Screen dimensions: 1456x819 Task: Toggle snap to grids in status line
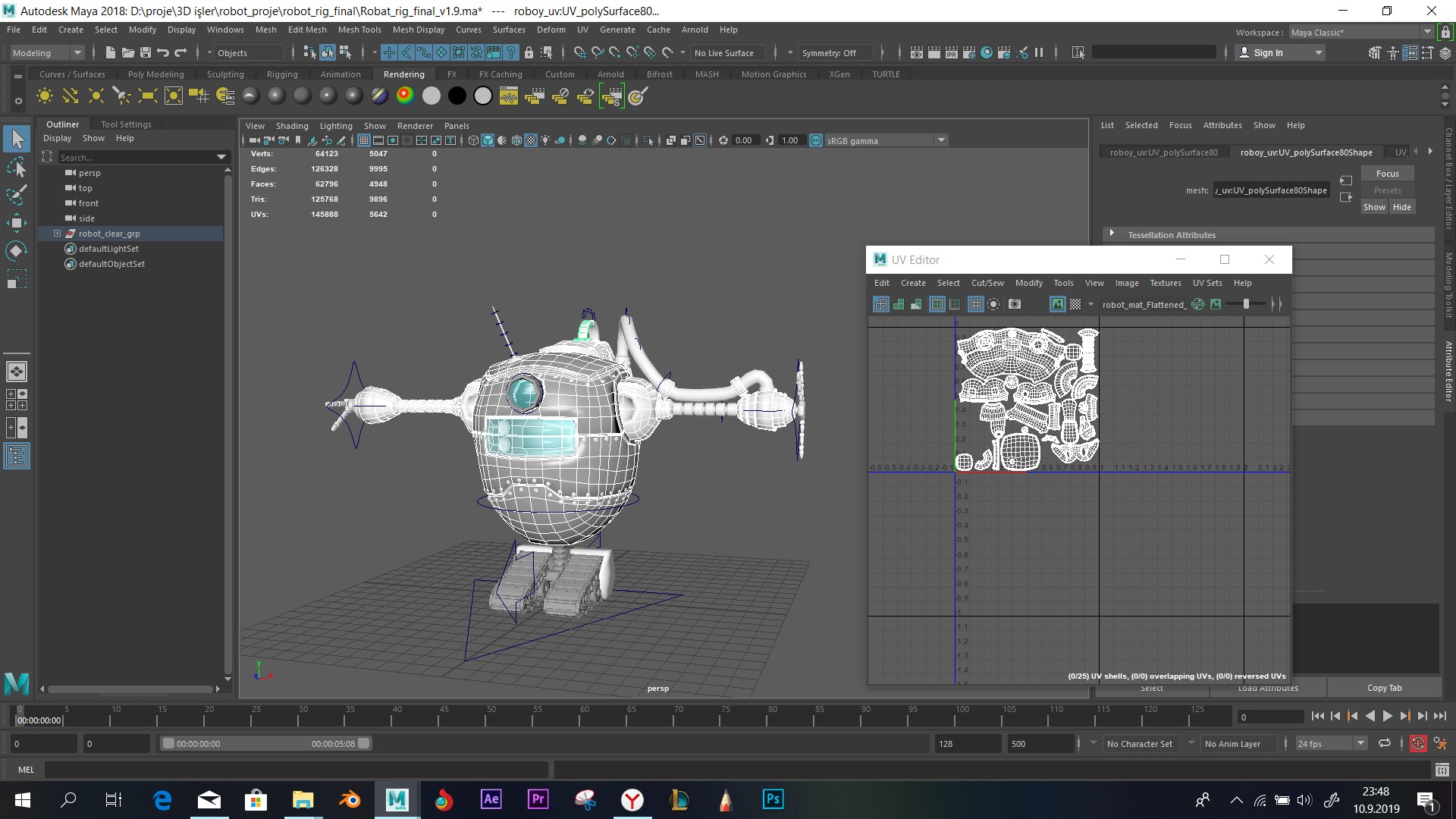coord(580,53)
